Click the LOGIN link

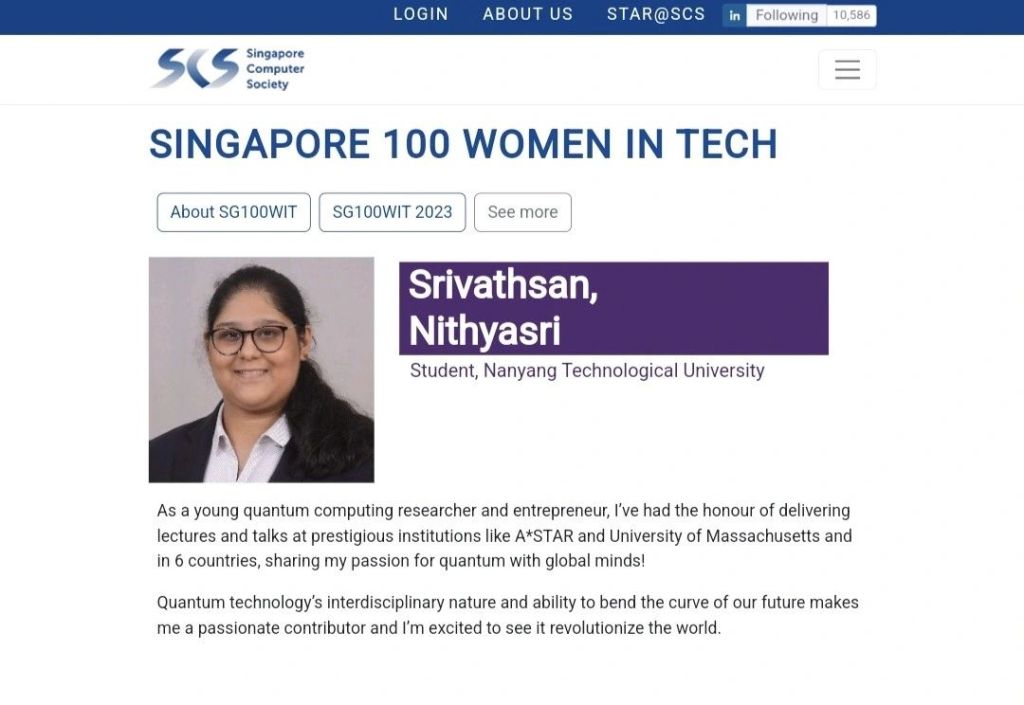coord(420,14)
